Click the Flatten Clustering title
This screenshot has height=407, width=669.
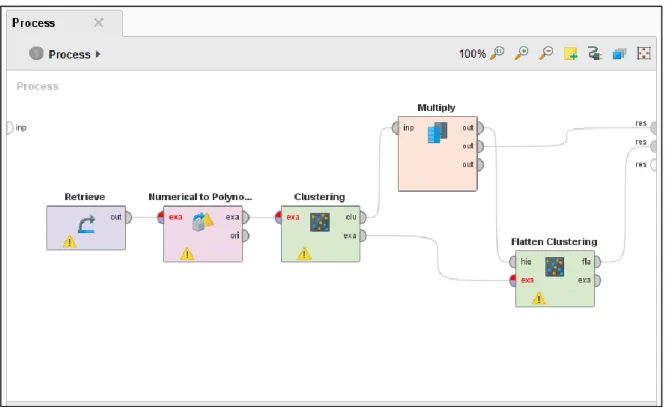554,242
